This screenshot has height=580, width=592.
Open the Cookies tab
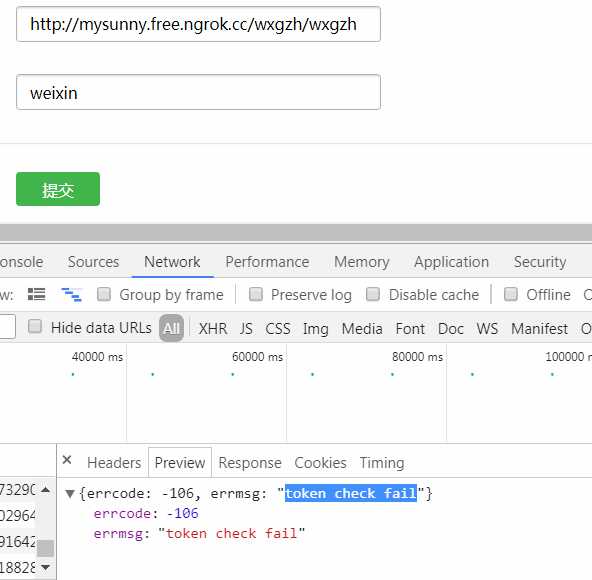pos(320,463)
